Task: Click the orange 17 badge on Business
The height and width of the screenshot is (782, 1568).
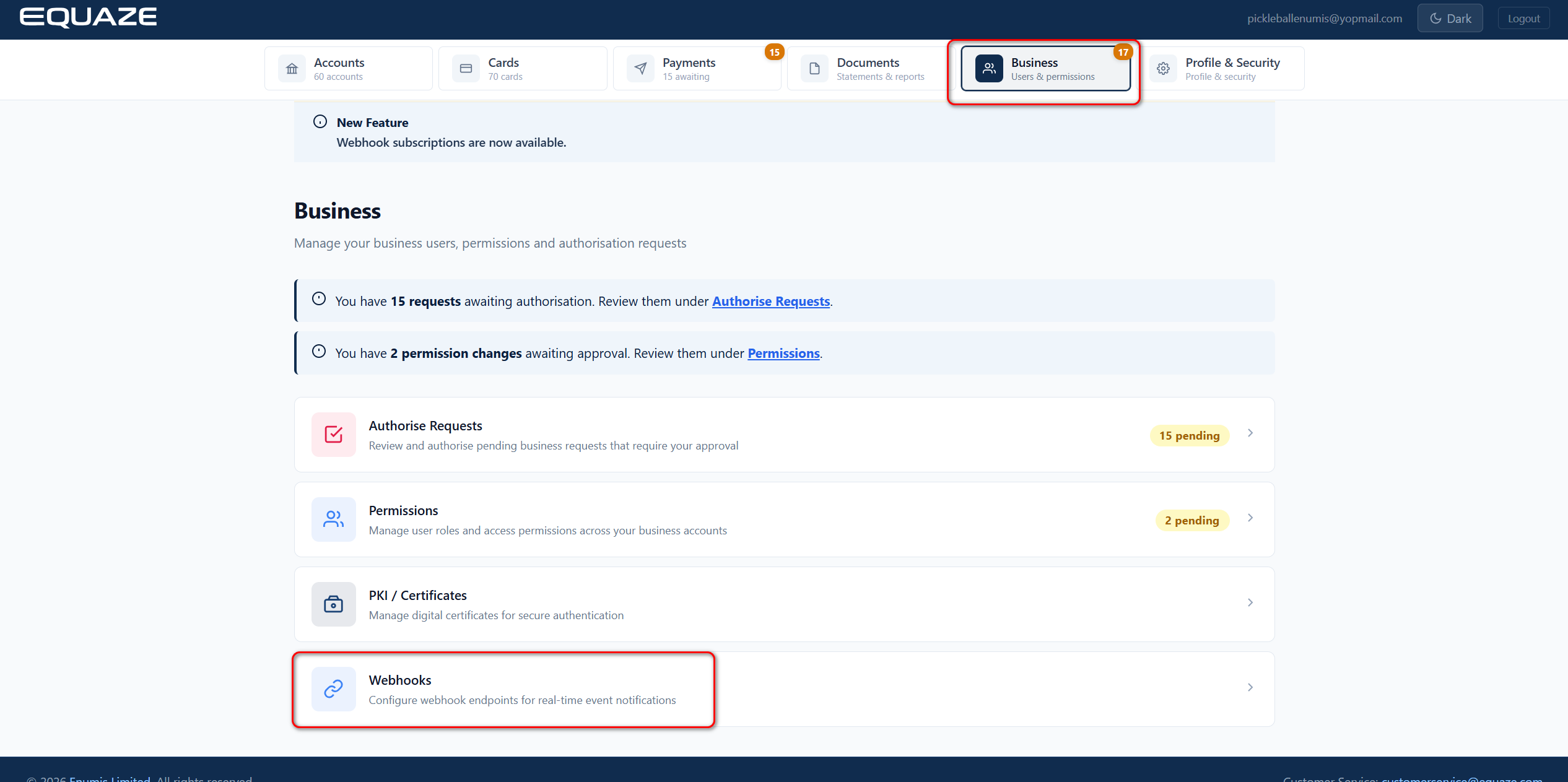Action: (x=1123, y=52)
